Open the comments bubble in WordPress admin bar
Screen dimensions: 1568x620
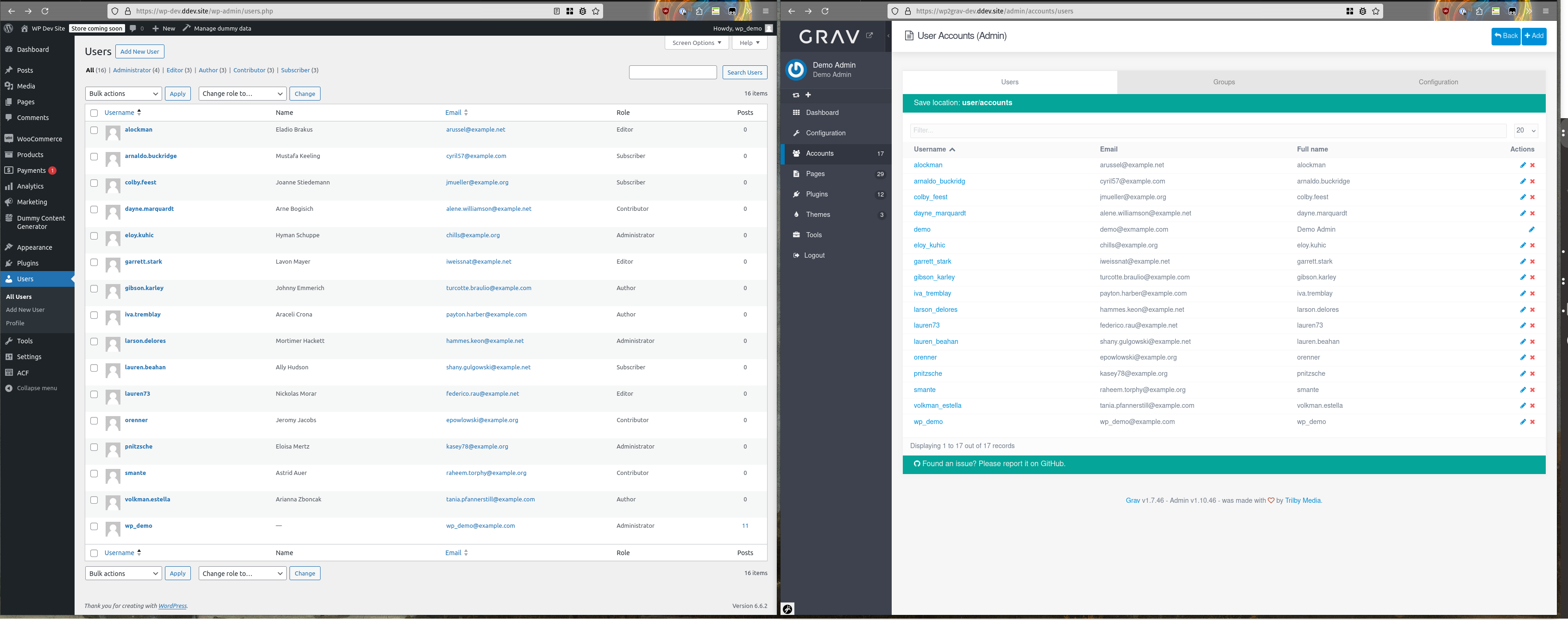click(136, 28)
